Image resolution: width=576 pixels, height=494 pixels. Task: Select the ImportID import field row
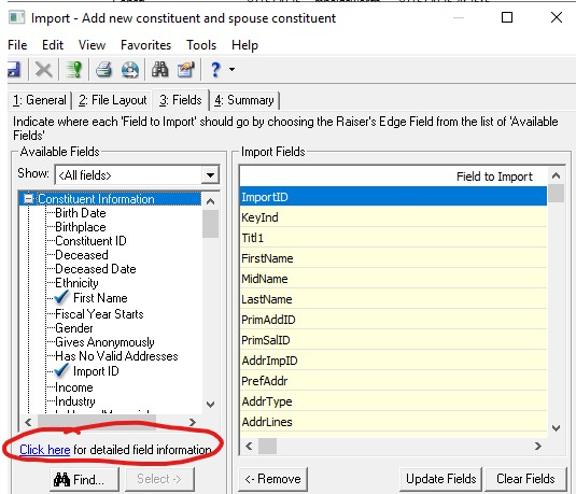(x=393, y=197)
